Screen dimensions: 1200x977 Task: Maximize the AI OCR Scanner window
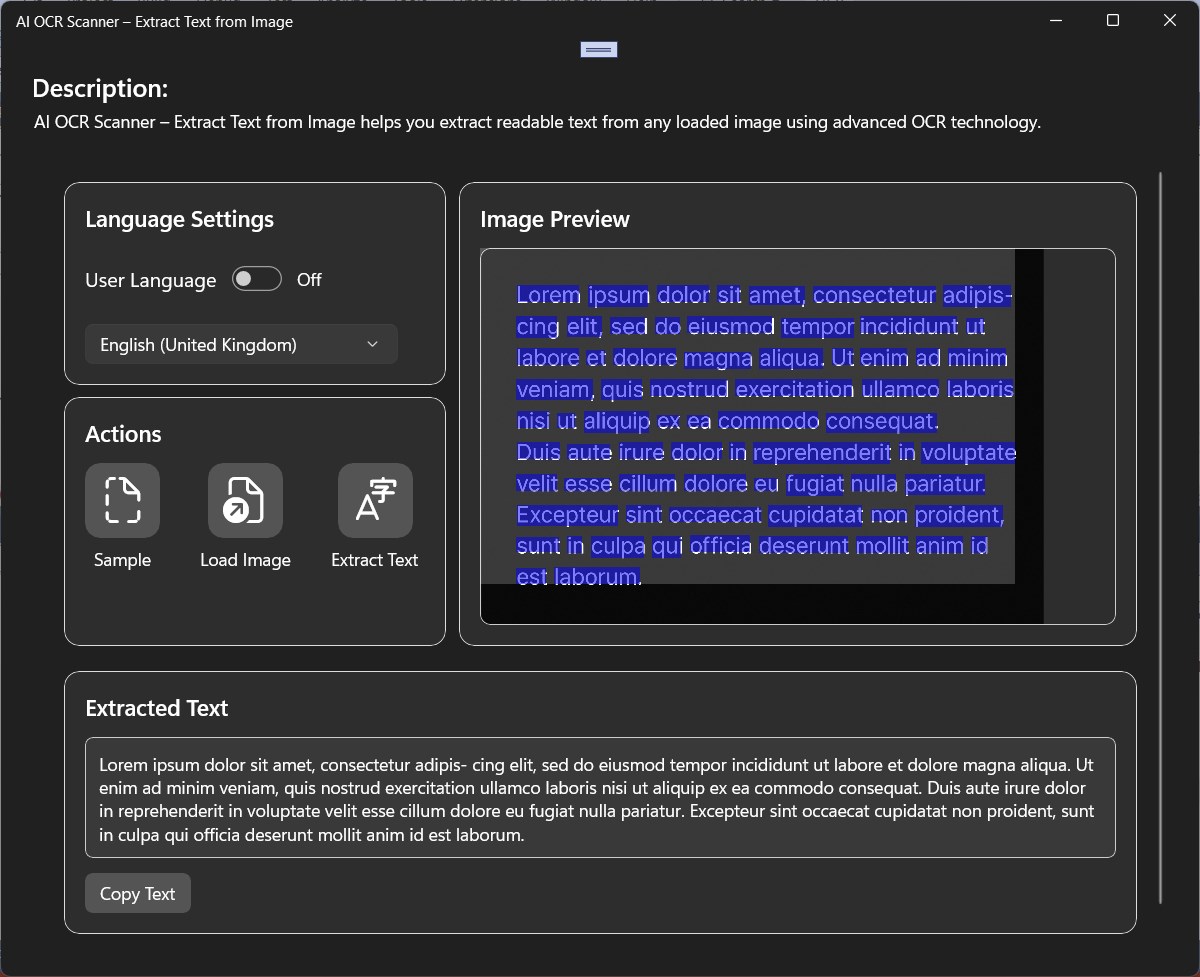tap(1113, 21)
